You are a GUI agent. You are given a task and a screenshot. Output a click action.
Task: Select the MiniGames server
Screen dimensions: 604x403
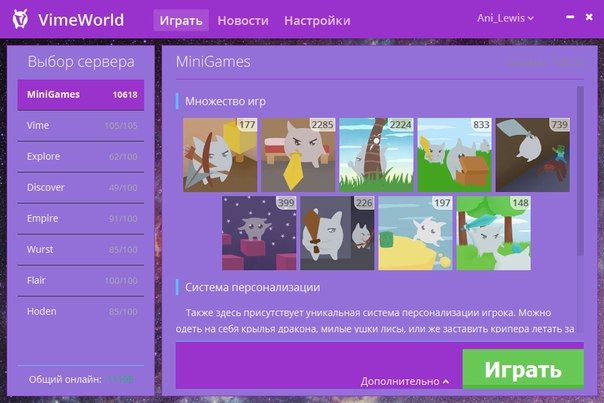point(81,95)
